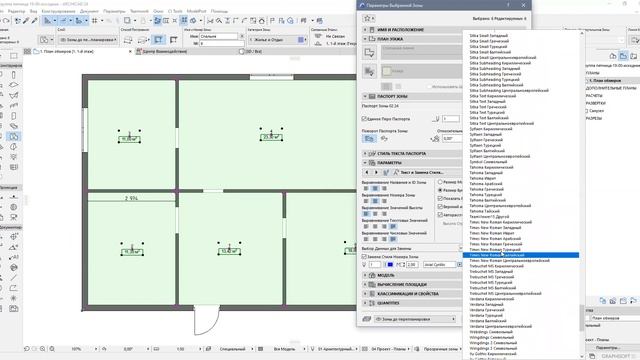
Task: Center-align the zone name and ID
Action: pos(375,188)
